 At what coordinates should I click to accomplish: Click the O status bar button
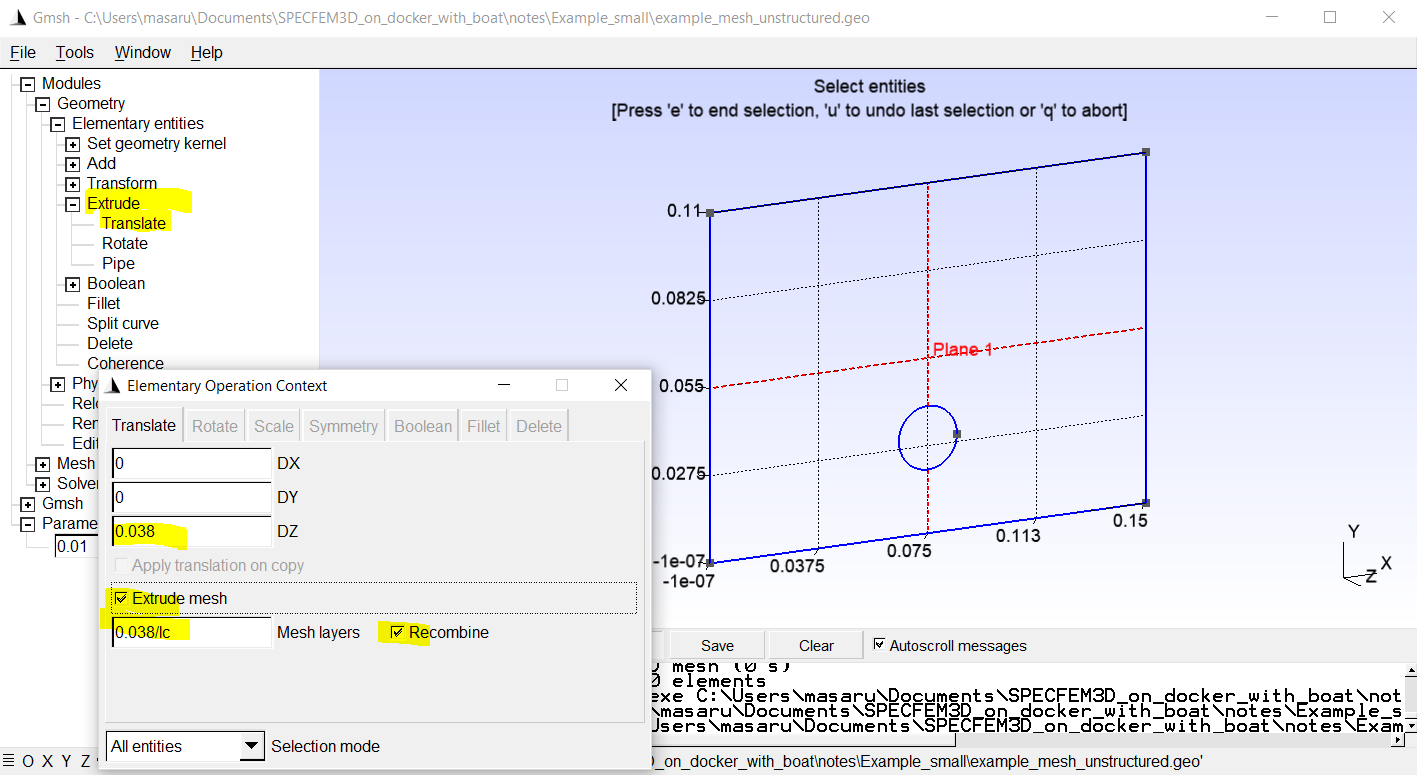click(28, 762)
